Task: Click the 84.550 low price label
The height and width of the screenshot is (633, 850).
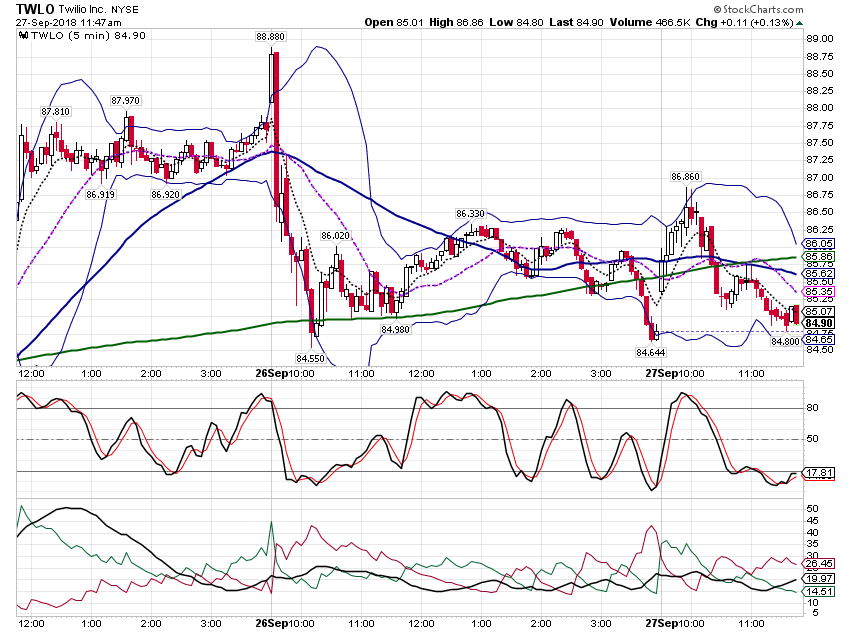Action: 310,358
